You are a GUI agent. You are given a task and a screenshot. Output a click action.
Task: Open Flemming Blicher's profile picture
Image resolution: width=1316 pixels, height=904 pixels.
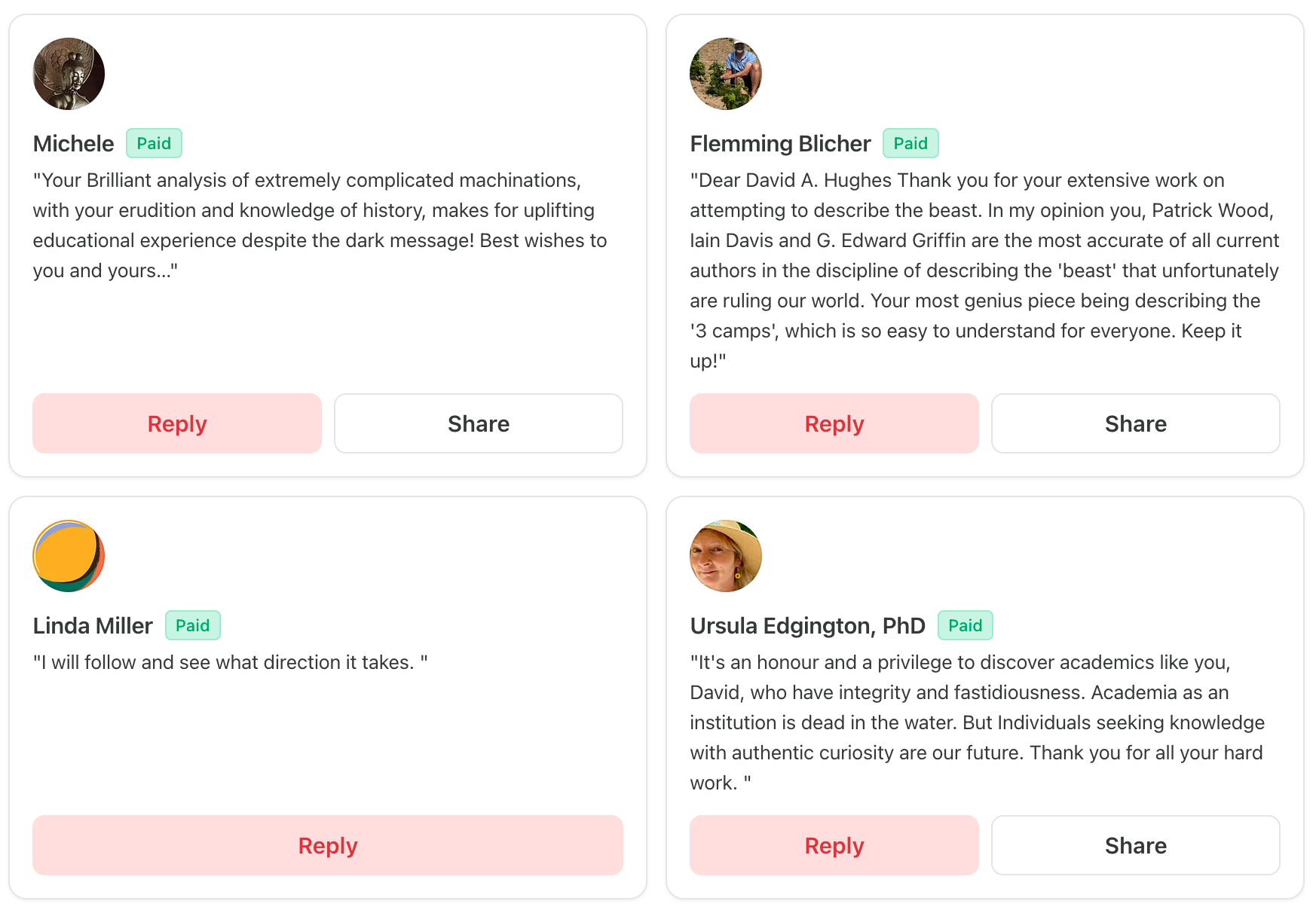point(726,74)
